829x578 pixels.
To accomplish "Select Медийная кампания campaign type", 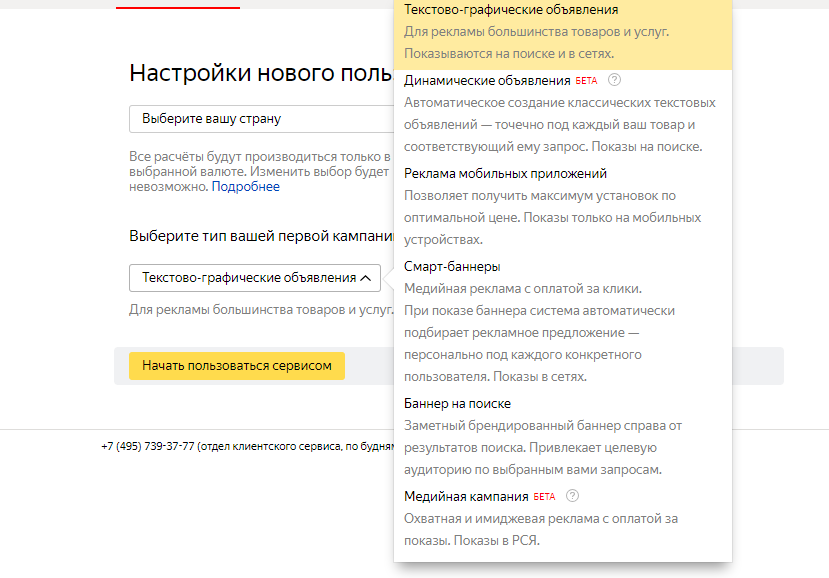I will pos(466,496).
